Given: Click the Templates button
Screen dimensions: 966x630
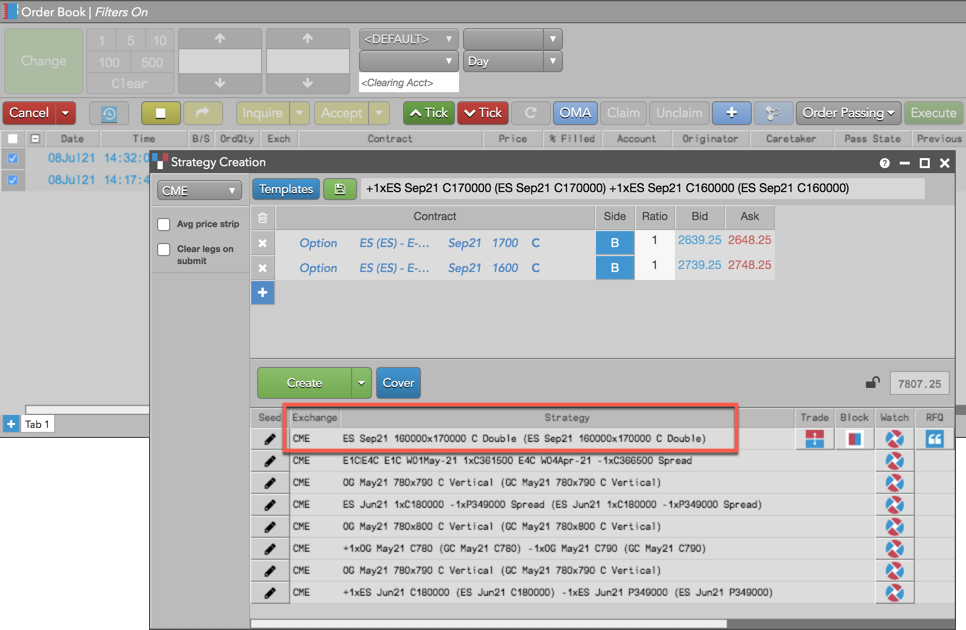Looking at the screenshot, I should pyautogui.click(x=287, y=189).
